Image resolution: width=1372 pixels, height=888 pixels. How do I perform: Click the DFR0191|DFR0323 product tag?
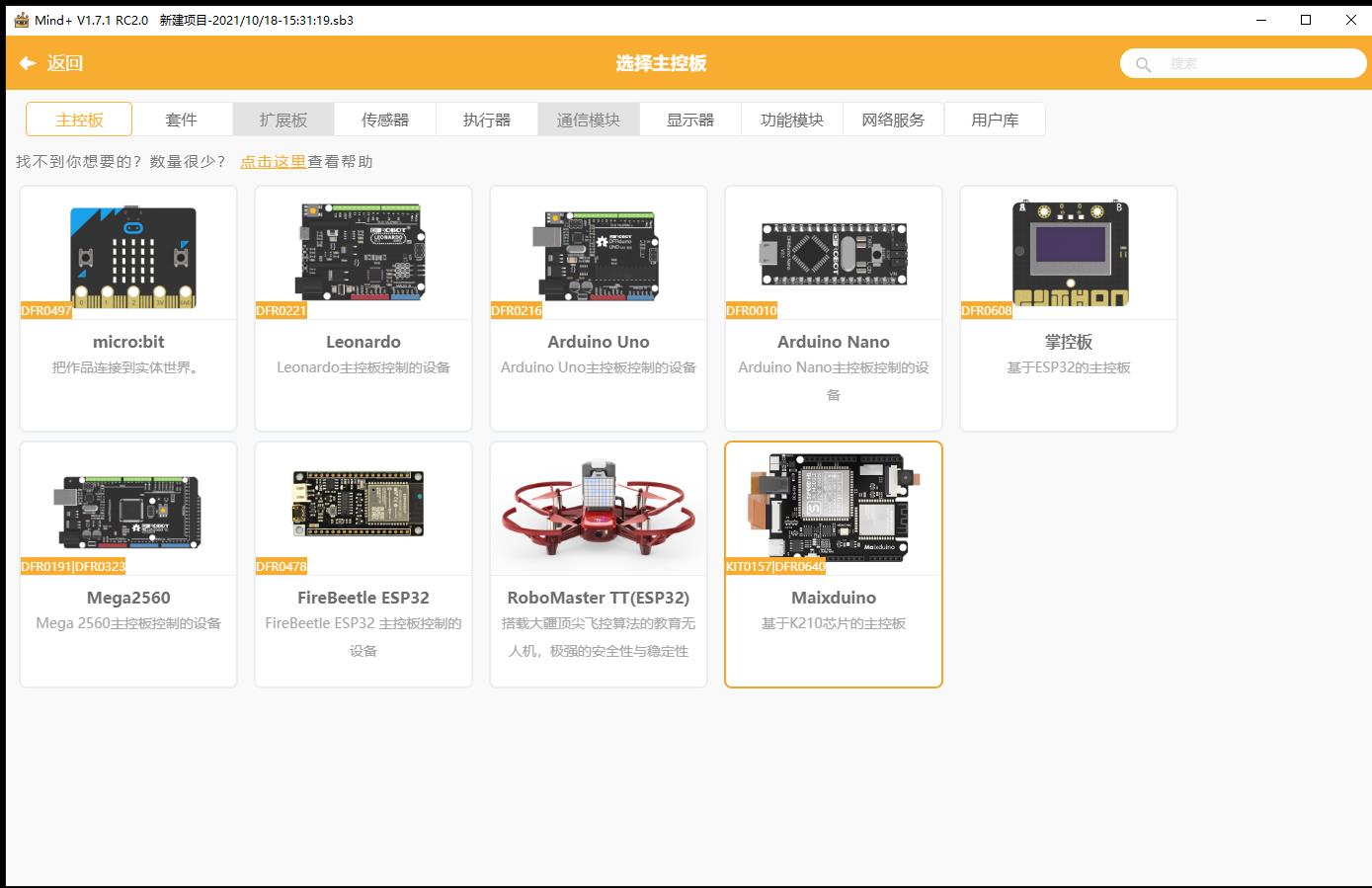tap(73, 566)
